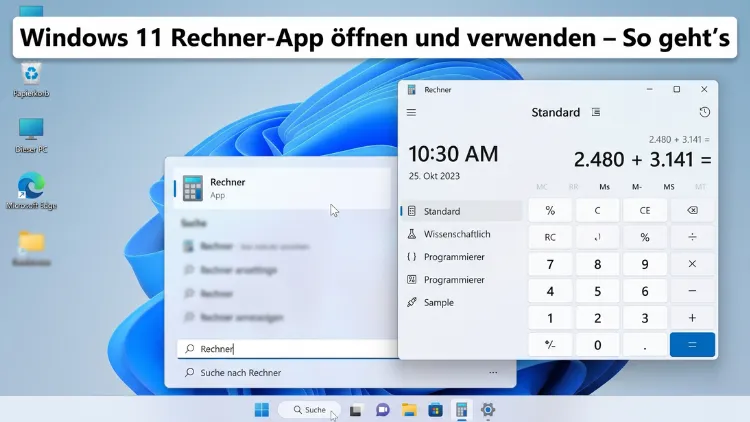Open the yellow folder on the desktop
This screenshot has width=750, height=422.
[32, 248]
